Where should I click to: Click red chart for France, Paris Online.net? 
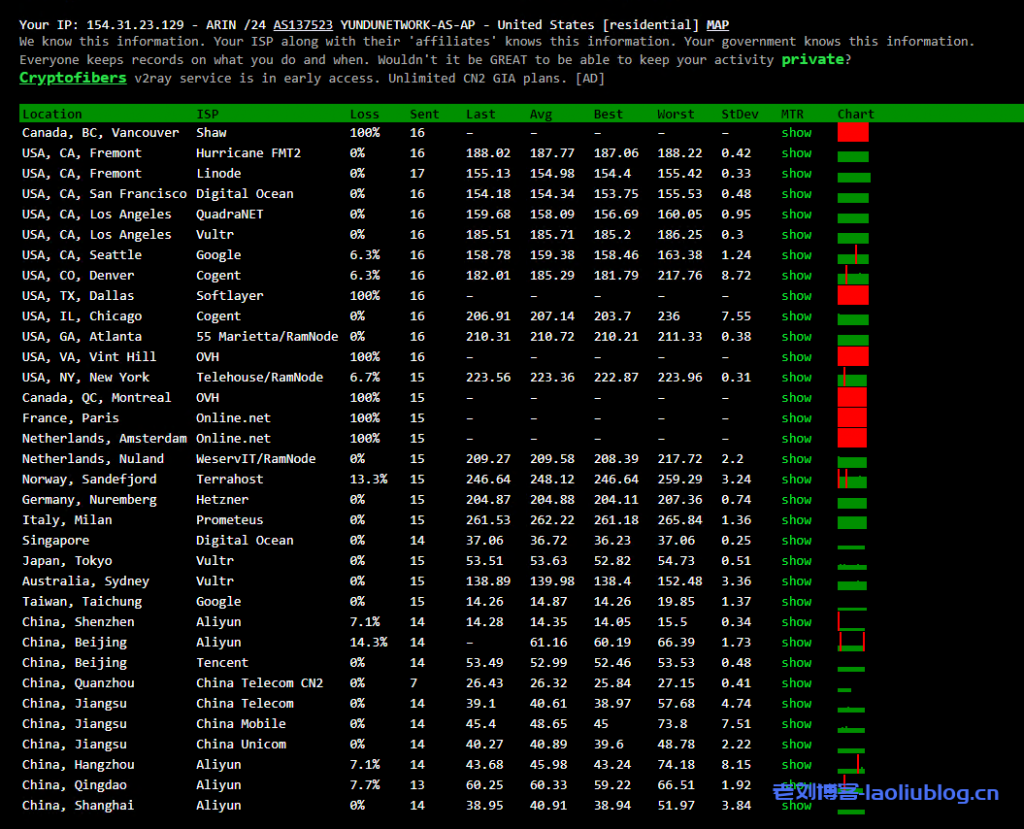pos(852,418)
